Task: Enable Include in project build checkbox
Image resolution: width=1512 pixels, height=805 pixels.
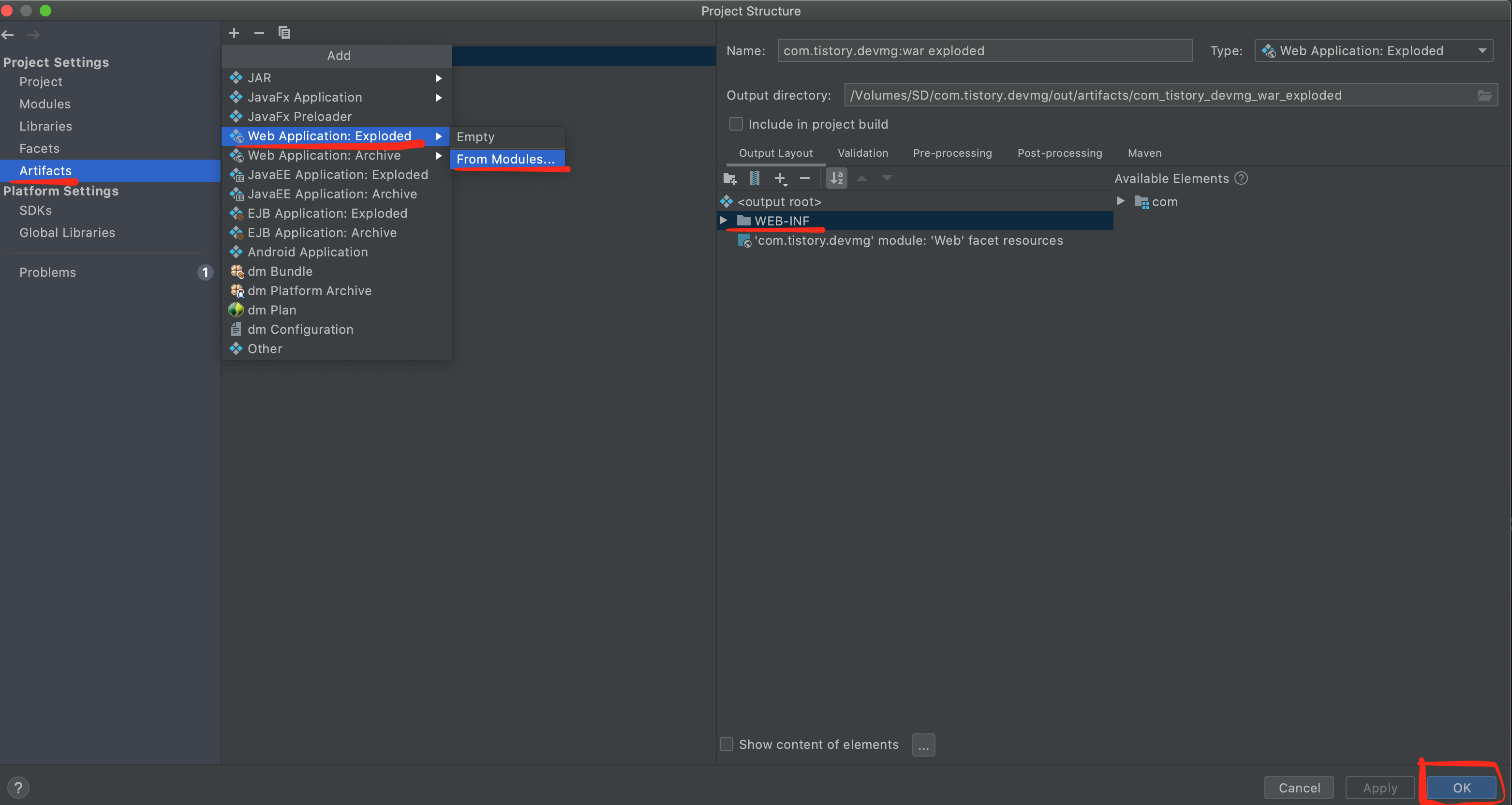Action: coord(736,124)
